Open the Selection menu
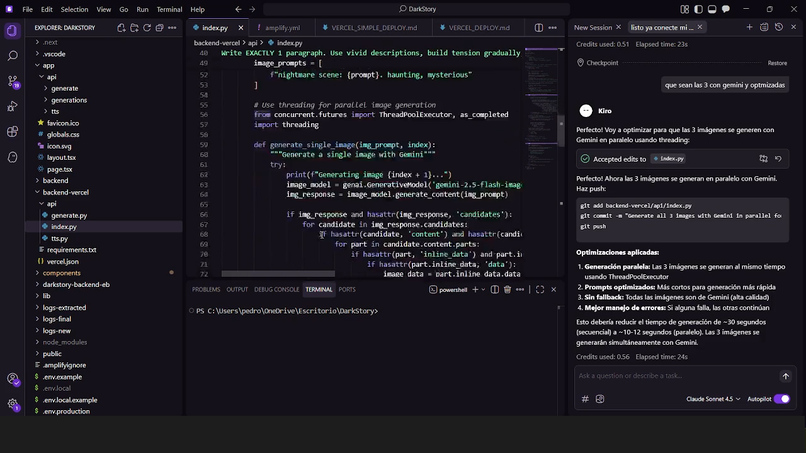 75,9
